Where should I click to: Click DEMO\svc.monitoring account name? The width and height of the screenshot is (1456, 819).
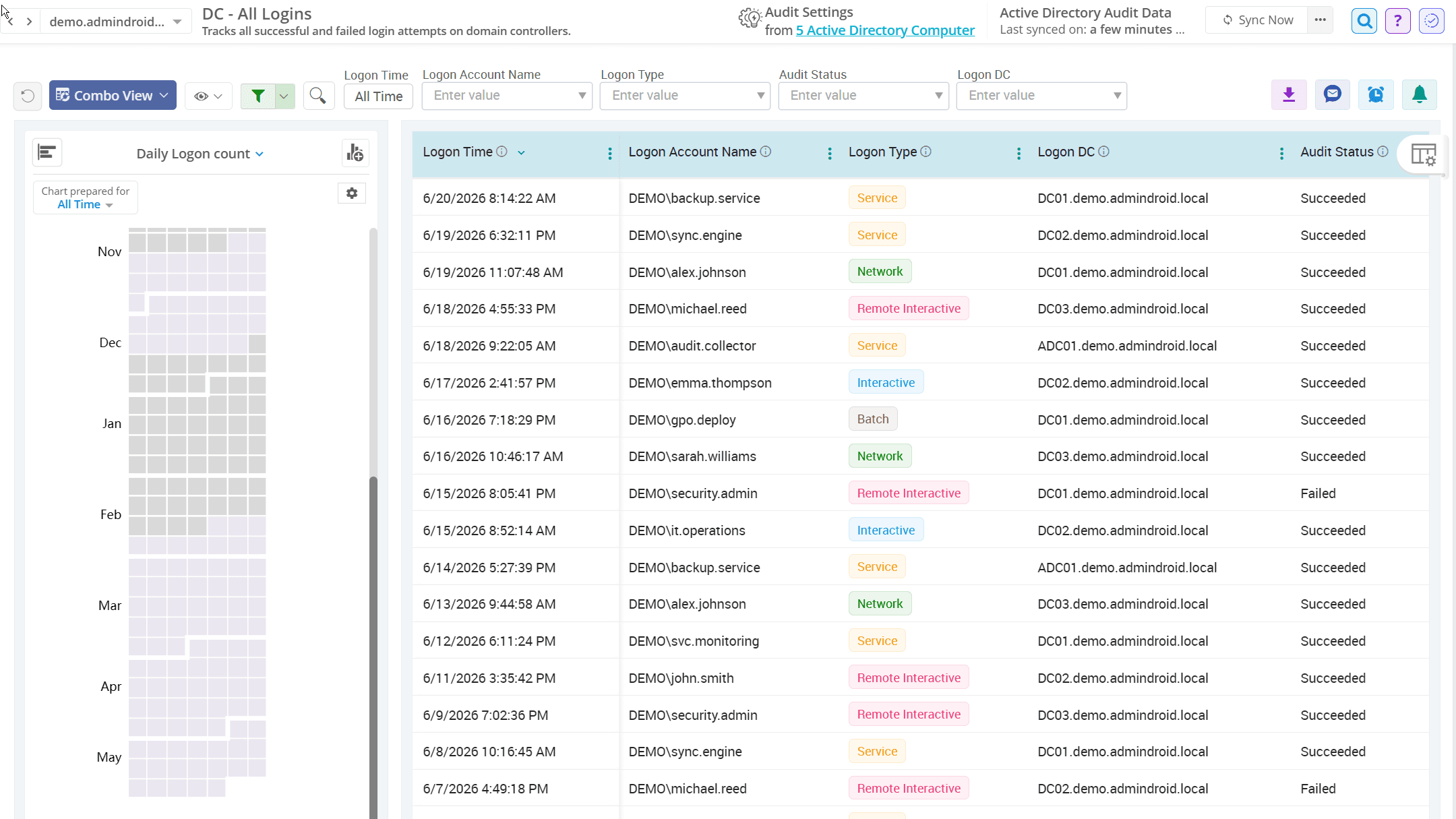(694, 641)
